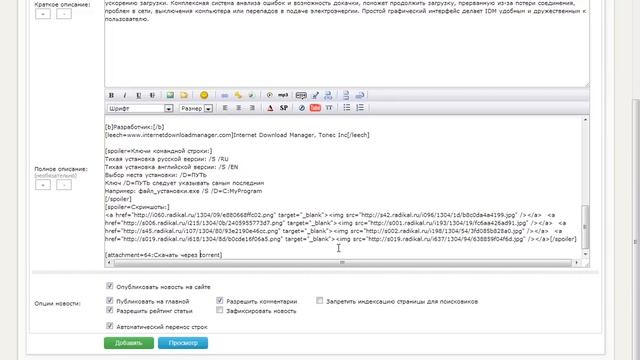Click the typography TT icon

329,108
